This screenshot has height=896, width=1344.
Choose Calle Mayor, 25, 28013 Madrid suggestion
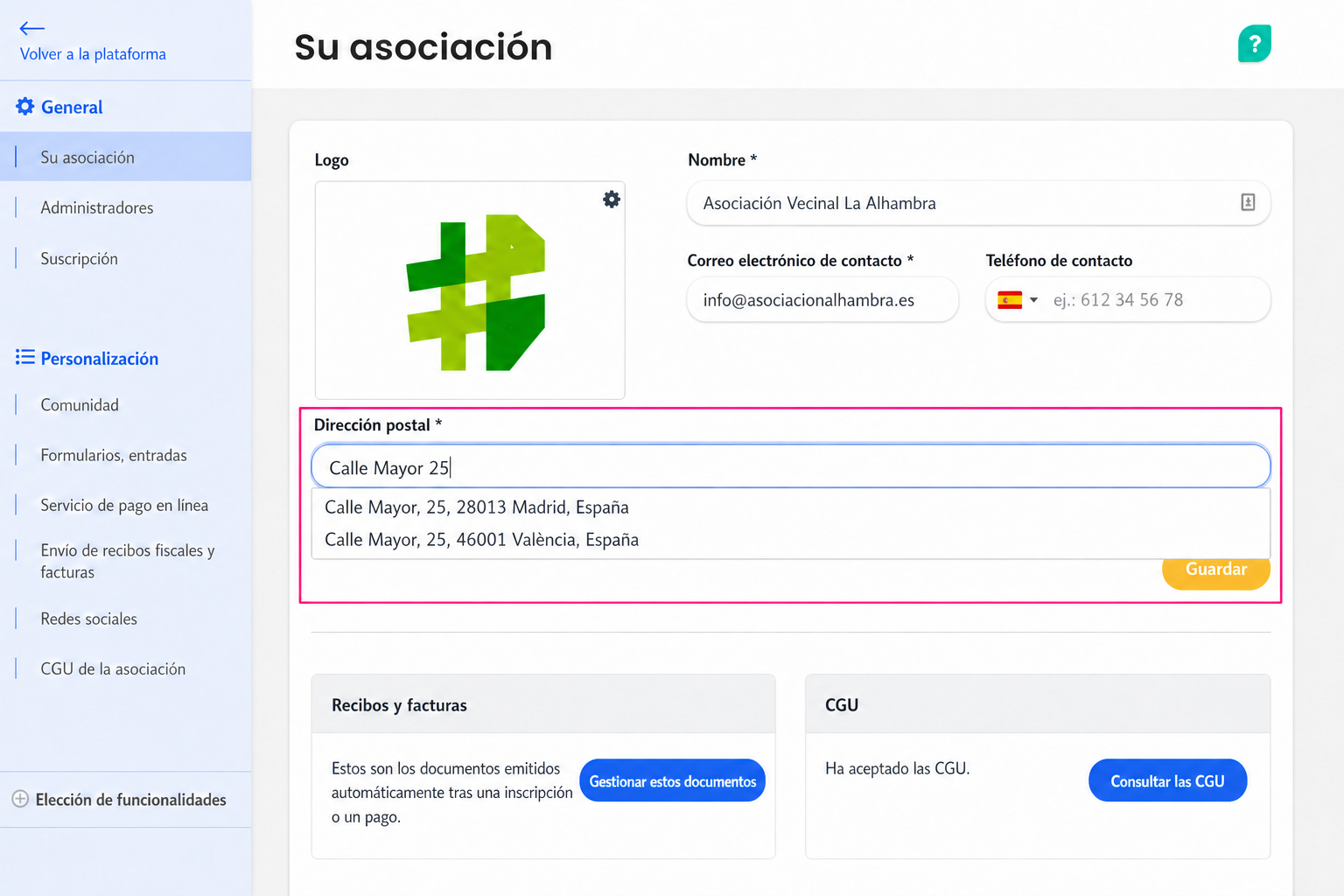click(x=790, y=507)
